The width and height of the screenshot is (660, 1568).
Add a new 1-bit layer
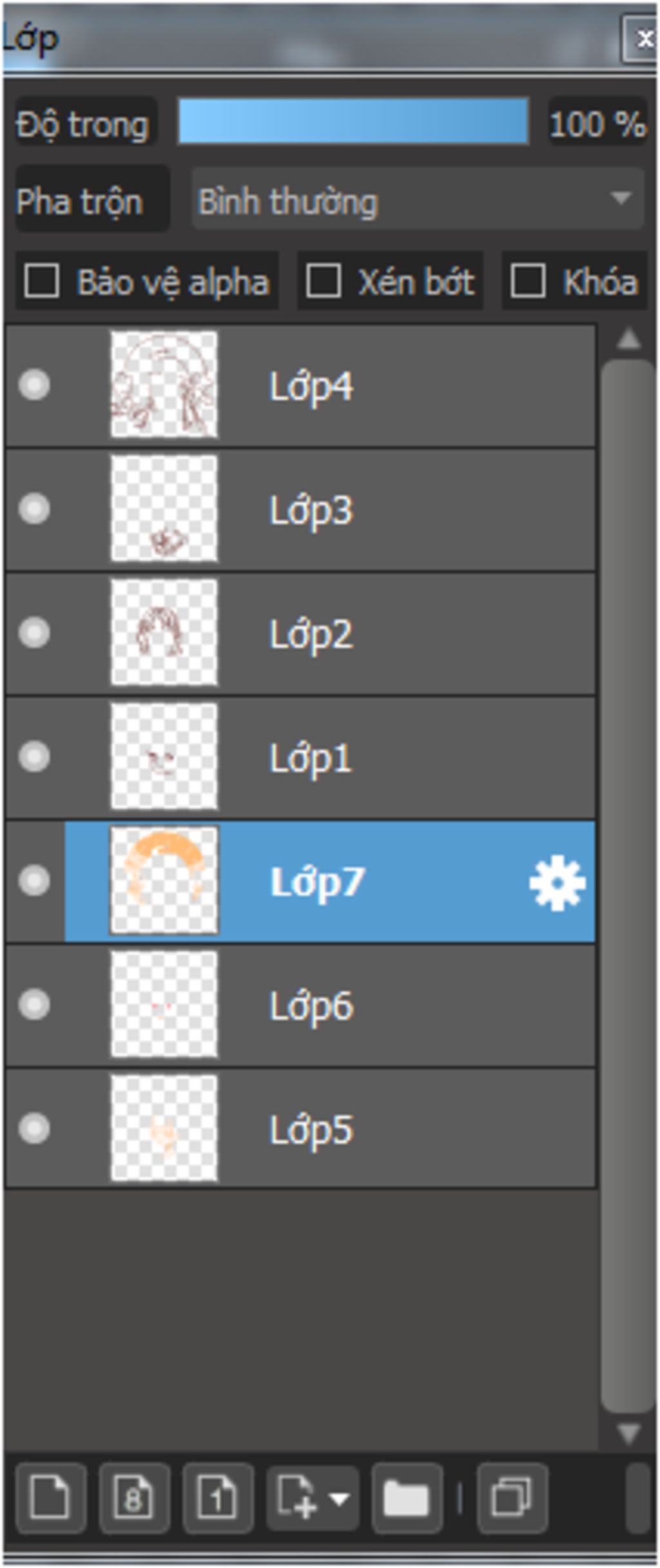[217, 1498]
